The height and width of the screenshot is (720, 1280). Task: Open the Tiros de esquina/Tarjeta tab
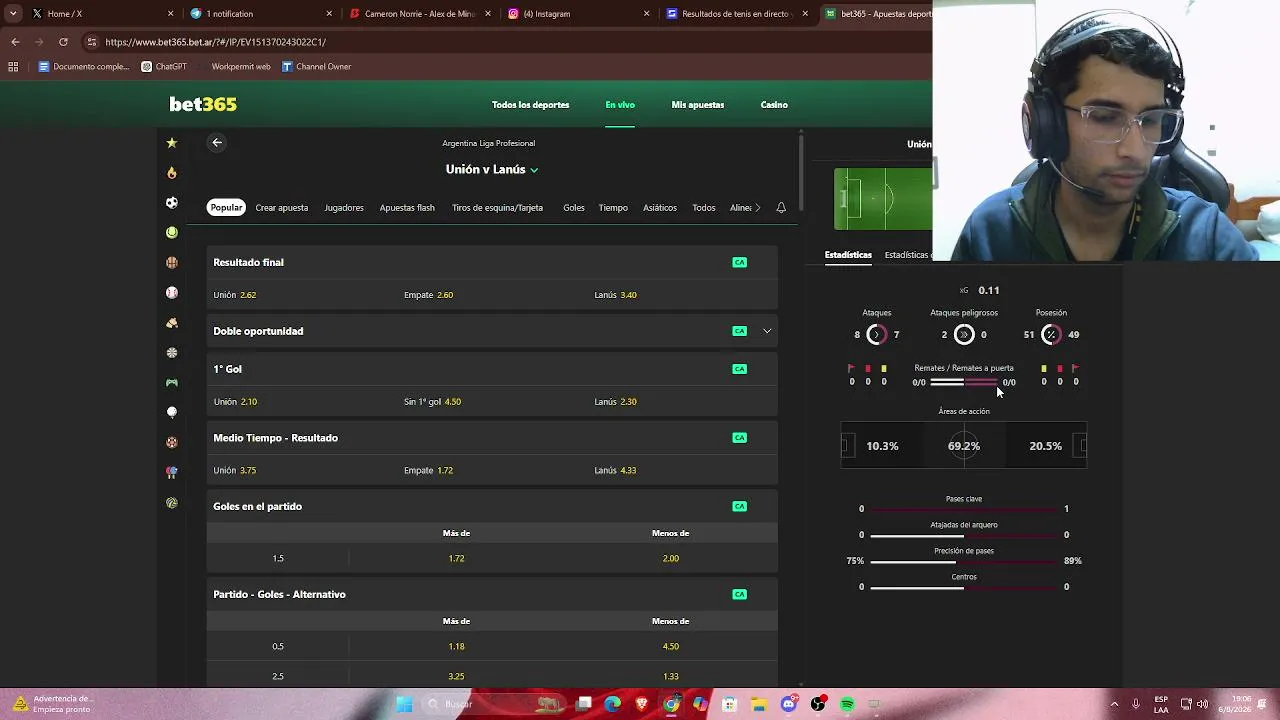click(x=497, y=208)
